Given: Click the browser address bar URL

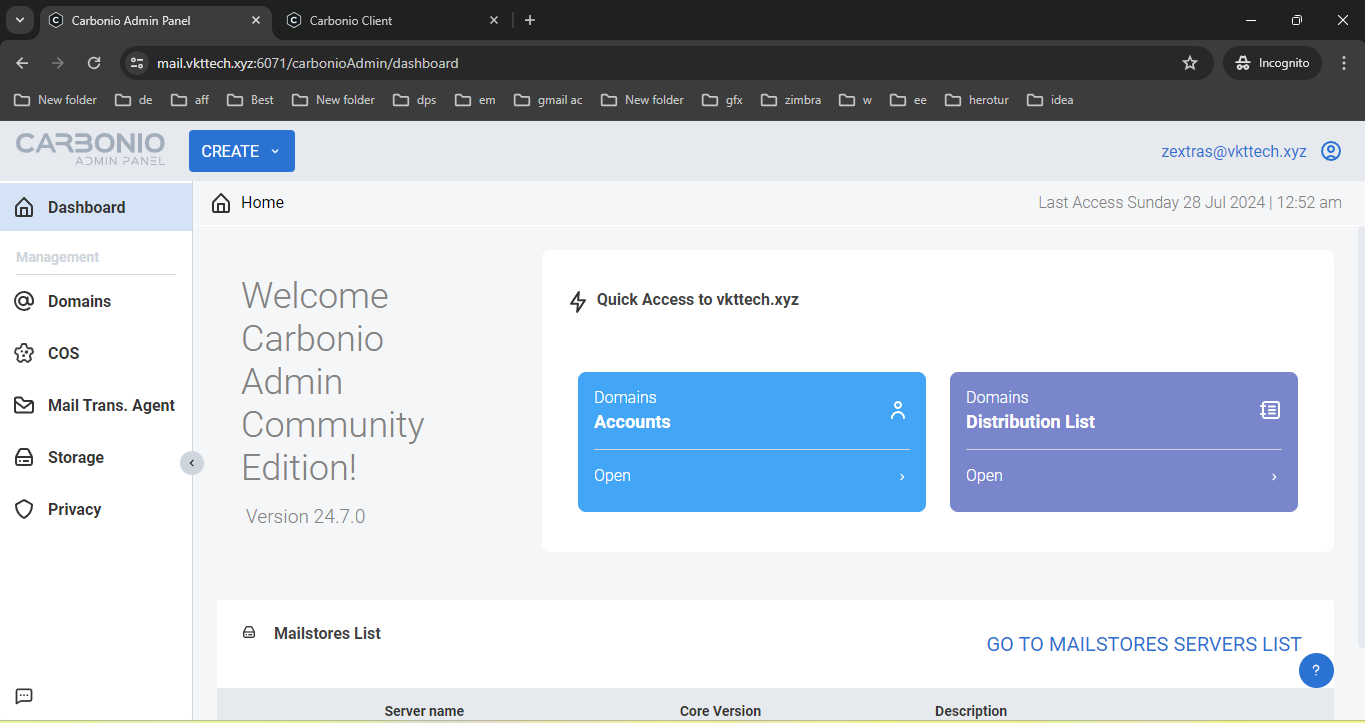Looking at the screenshot, I should pos(308,63).
